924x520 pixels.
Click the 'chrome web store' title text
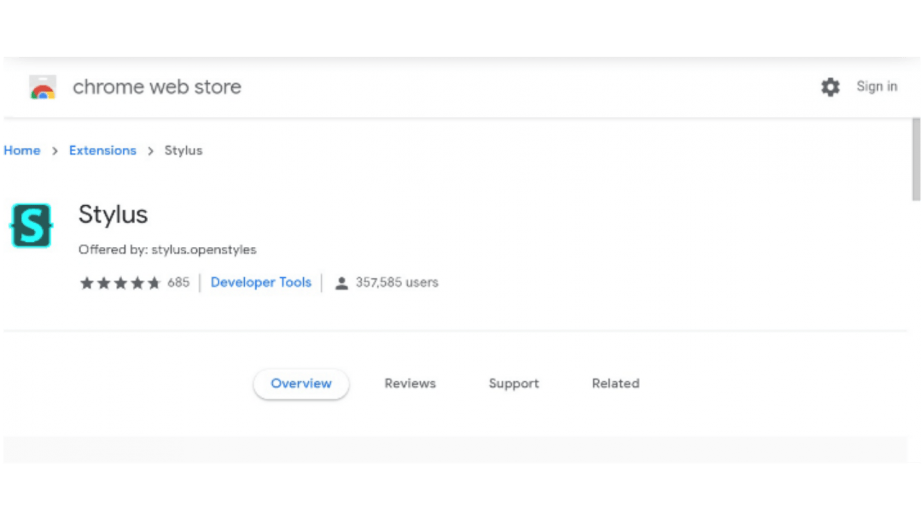[x=157, y=87]
